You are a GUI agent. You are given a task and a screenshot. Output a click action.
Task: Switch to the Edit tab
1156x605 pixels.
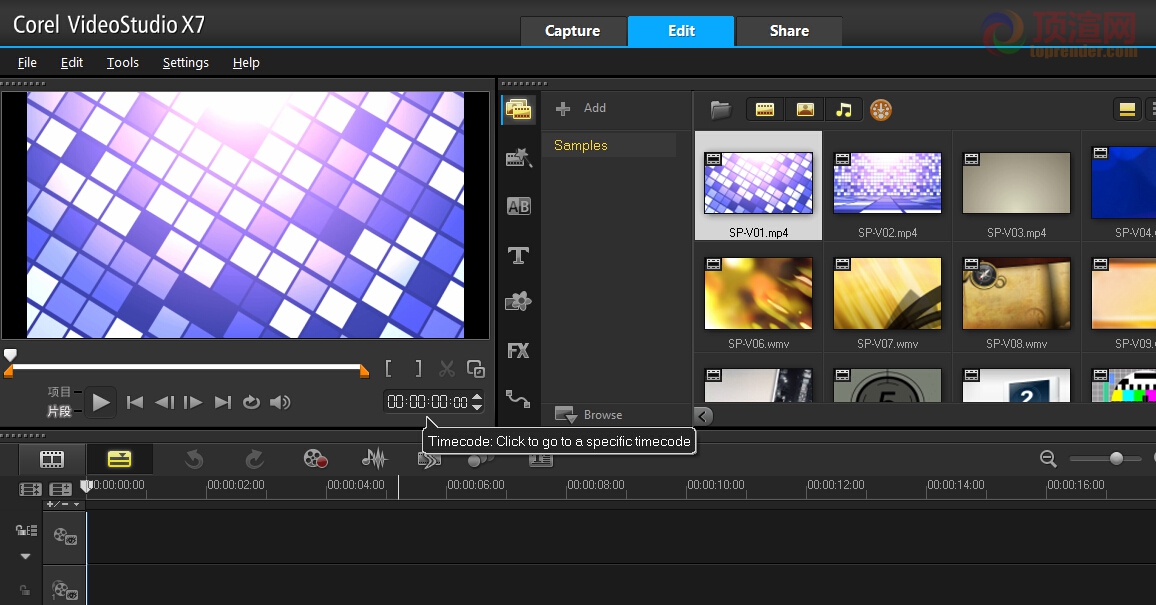coord(681,31)
